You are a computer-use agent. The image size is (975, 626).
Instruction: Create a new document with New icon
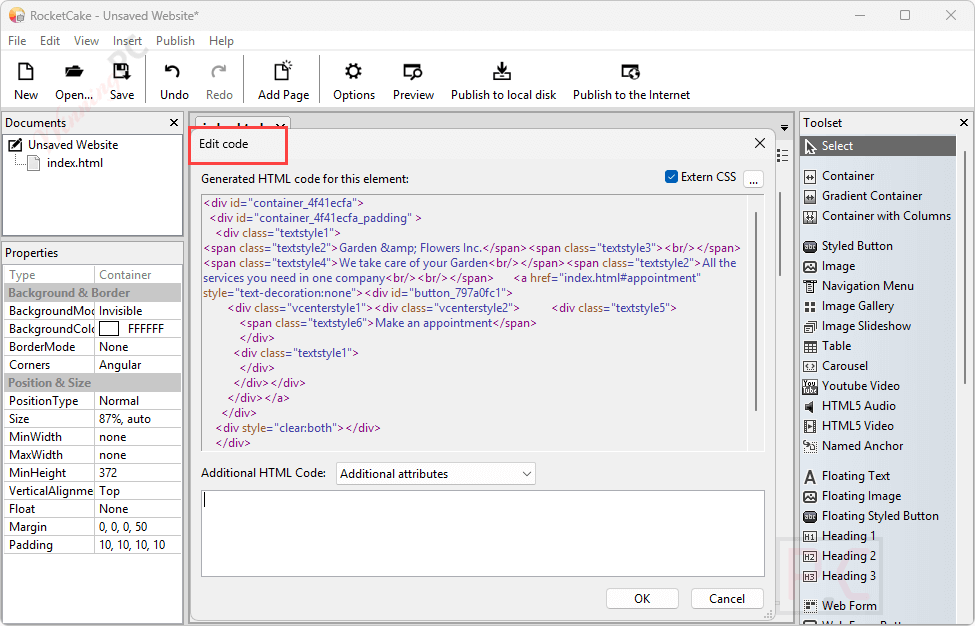(x=25, y=81)
